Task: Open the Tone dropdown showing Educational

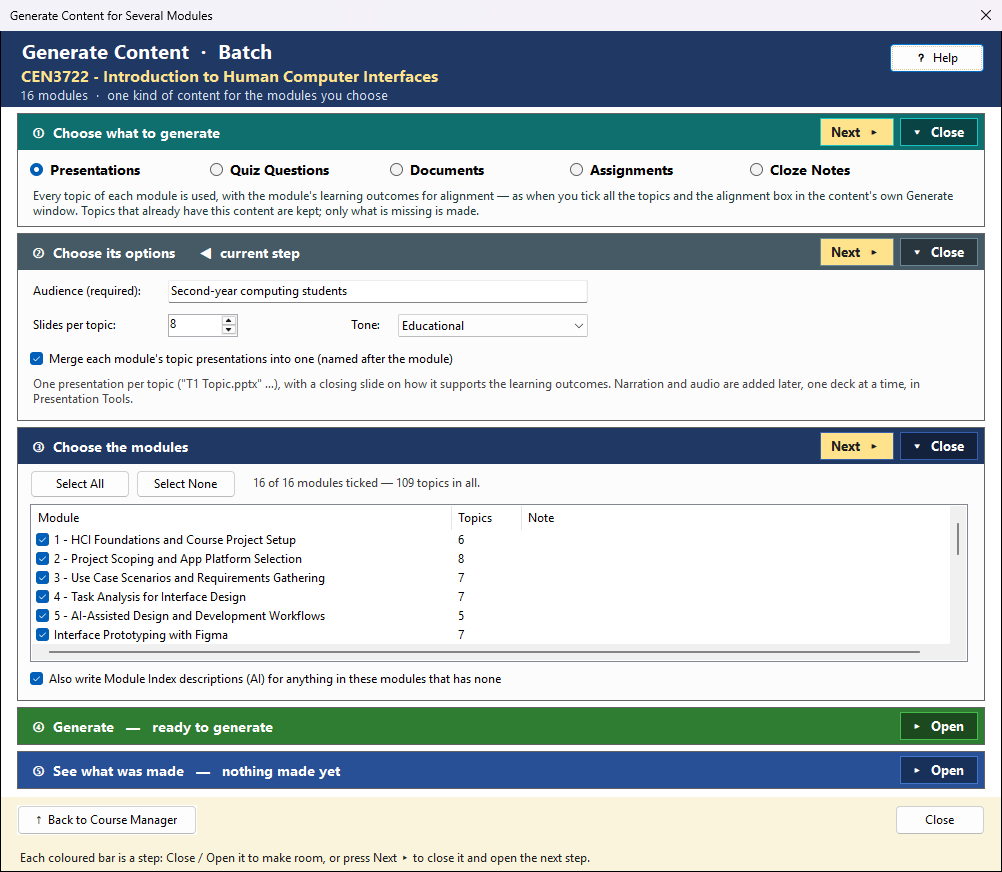Action: click(x=493, y=325)
